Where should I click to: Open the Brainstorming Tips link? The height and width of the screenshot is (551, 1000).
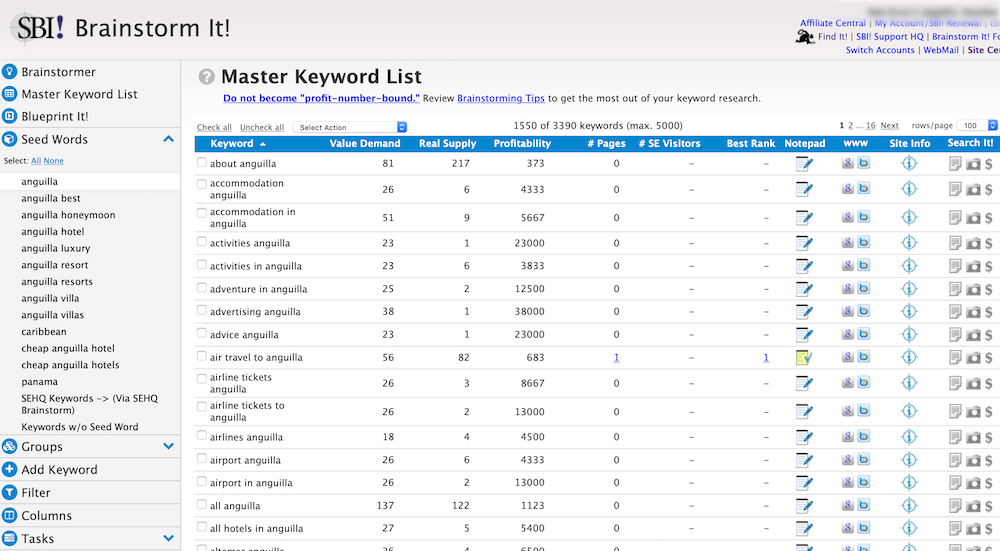click(501, 98)
